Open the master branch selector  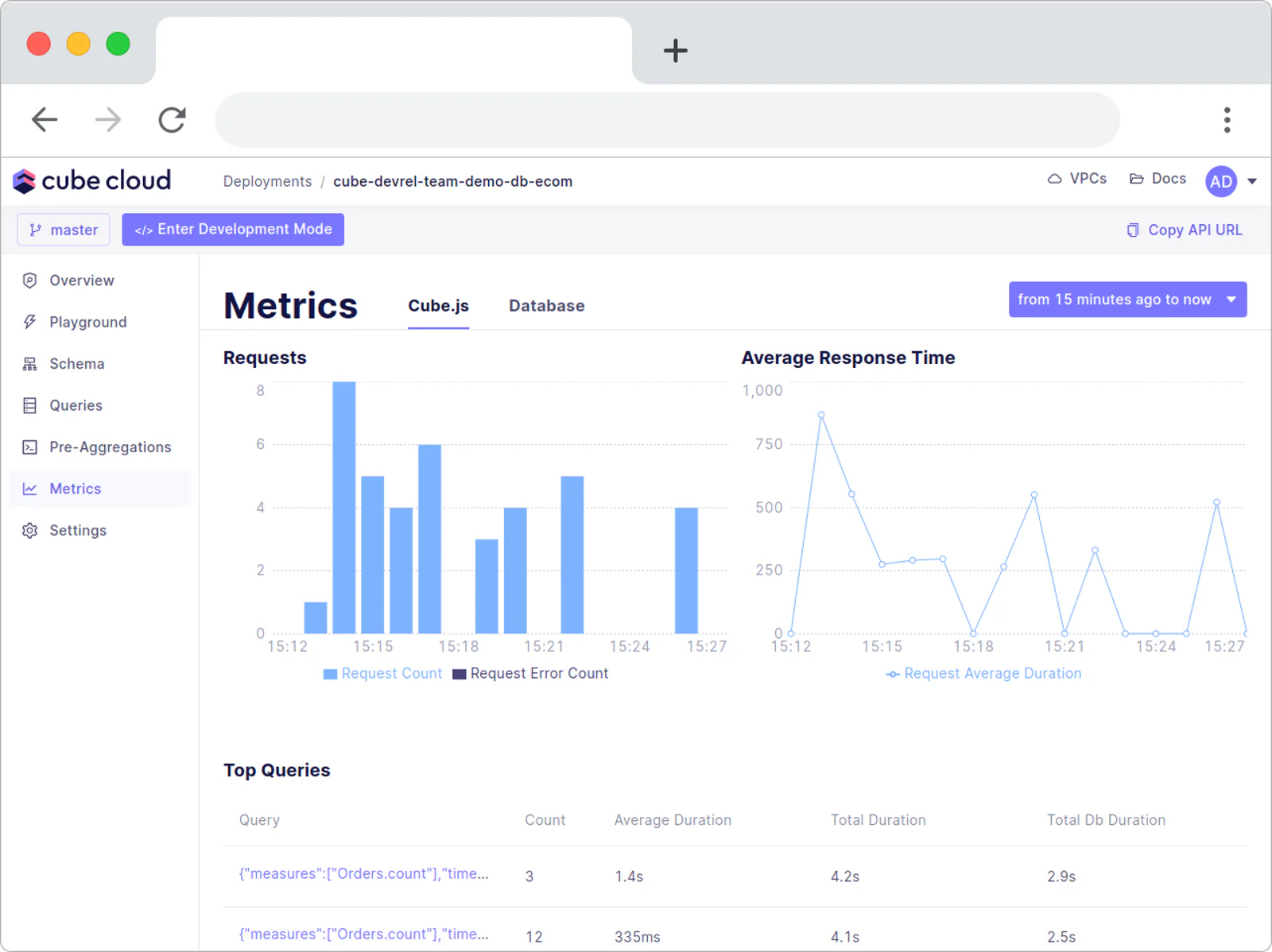(64, 230)
